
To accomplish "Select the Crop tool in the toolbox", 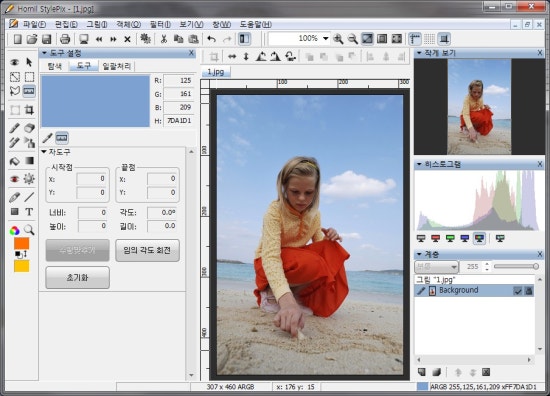I will point(29,110).
